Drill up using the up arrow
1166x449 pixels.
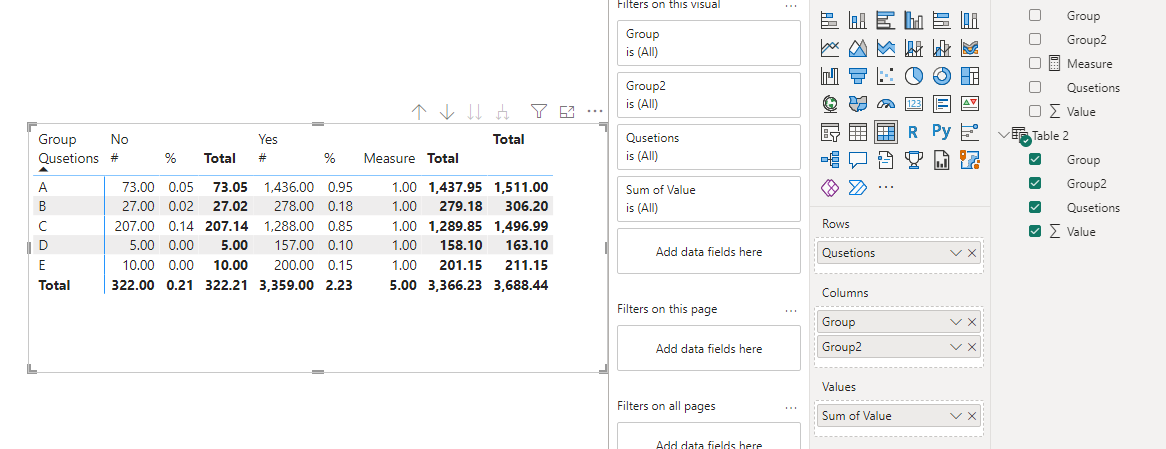click(x=419, y=112)
